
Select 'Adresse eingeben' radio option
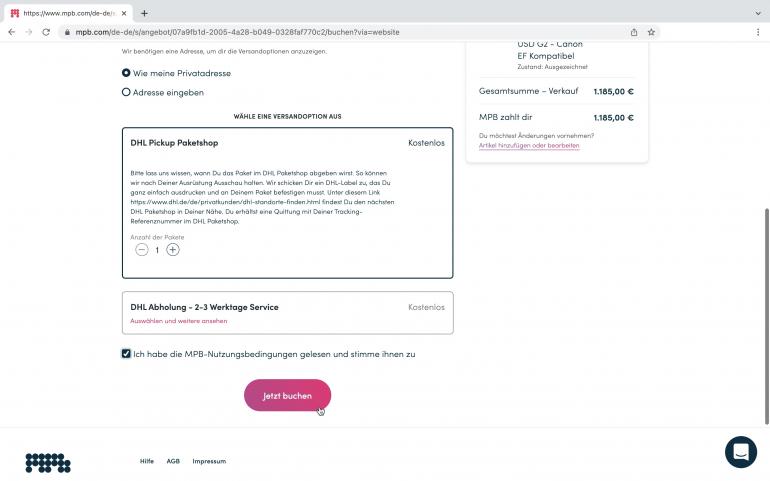point(126,92)
